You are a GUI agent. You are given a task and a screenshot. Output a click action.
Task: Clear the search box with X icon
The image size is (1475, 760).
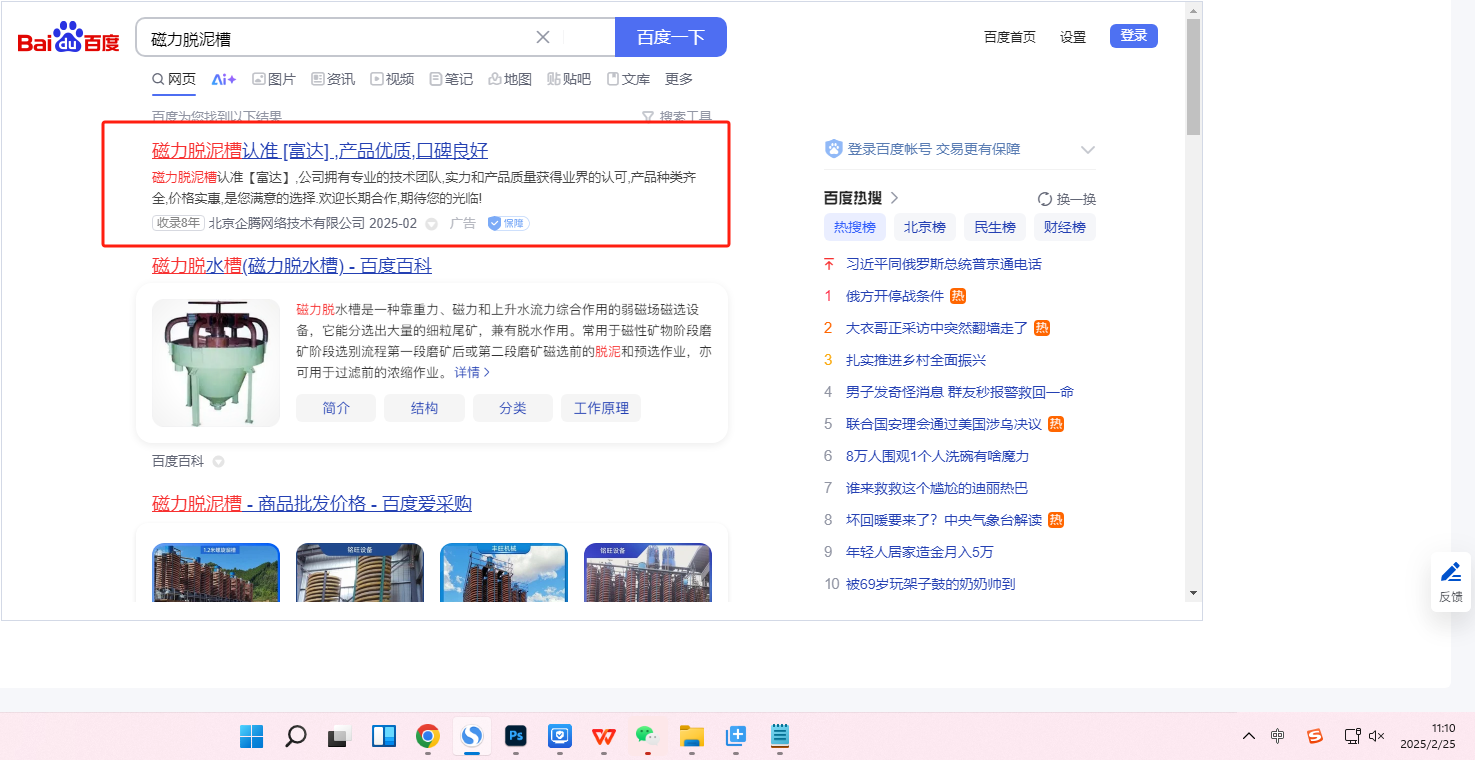pos(543,37)
